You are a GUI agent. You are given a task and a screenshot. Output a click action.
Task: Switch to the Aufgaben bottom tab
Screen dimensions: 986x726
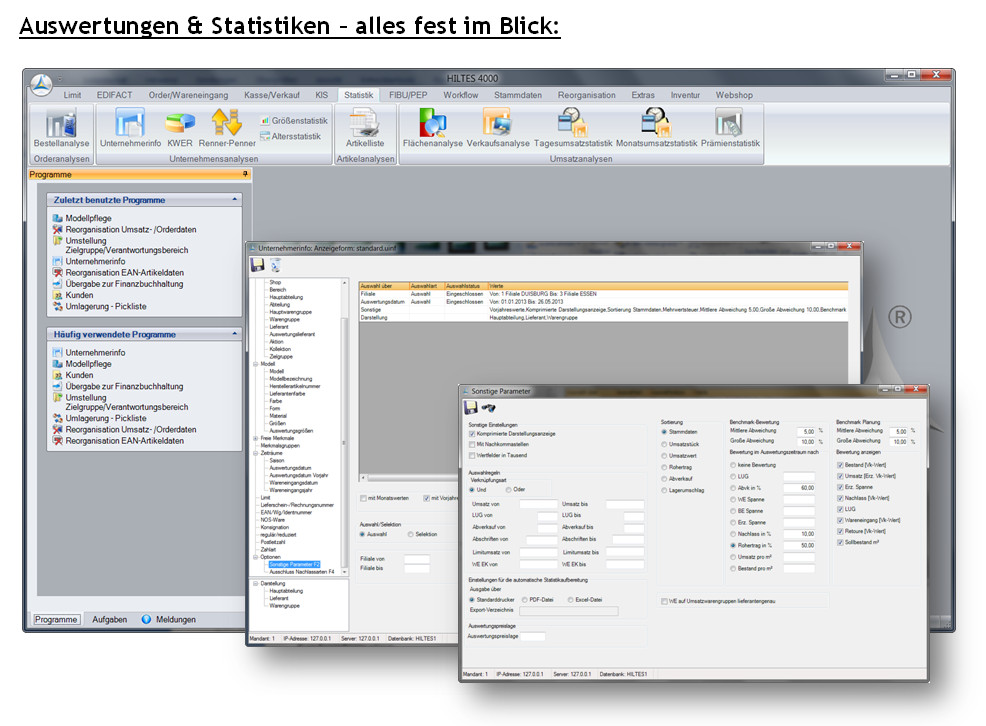pyautogui.click(x=109, y=619)
